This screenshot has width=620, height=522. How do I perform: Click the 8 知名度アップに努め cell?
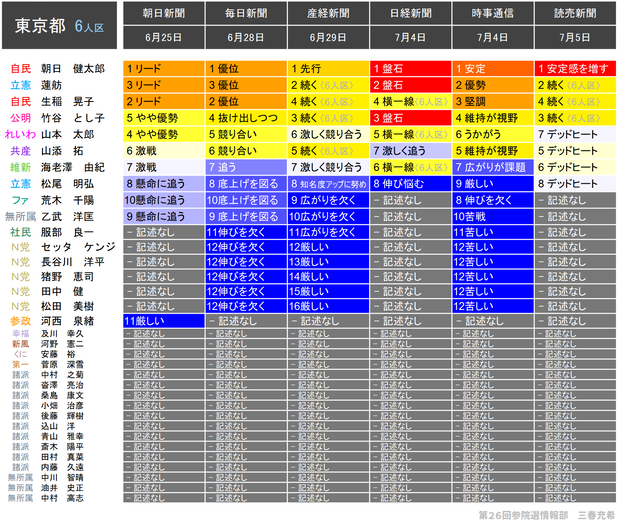tap(328, 184)
